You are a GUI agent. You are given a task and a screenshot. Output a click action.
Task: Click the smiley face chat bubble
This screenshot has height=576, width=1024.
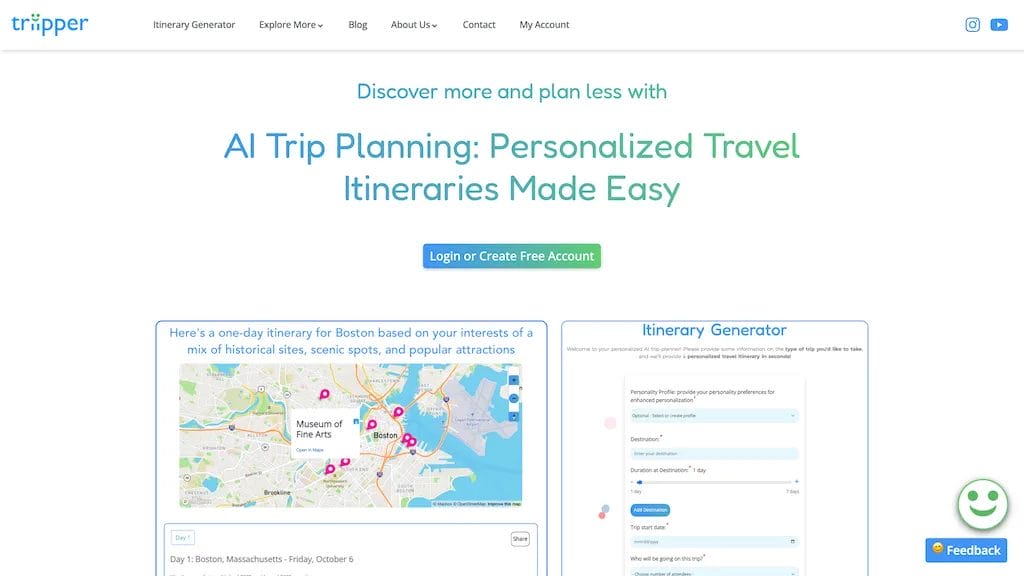click(983, 504)
